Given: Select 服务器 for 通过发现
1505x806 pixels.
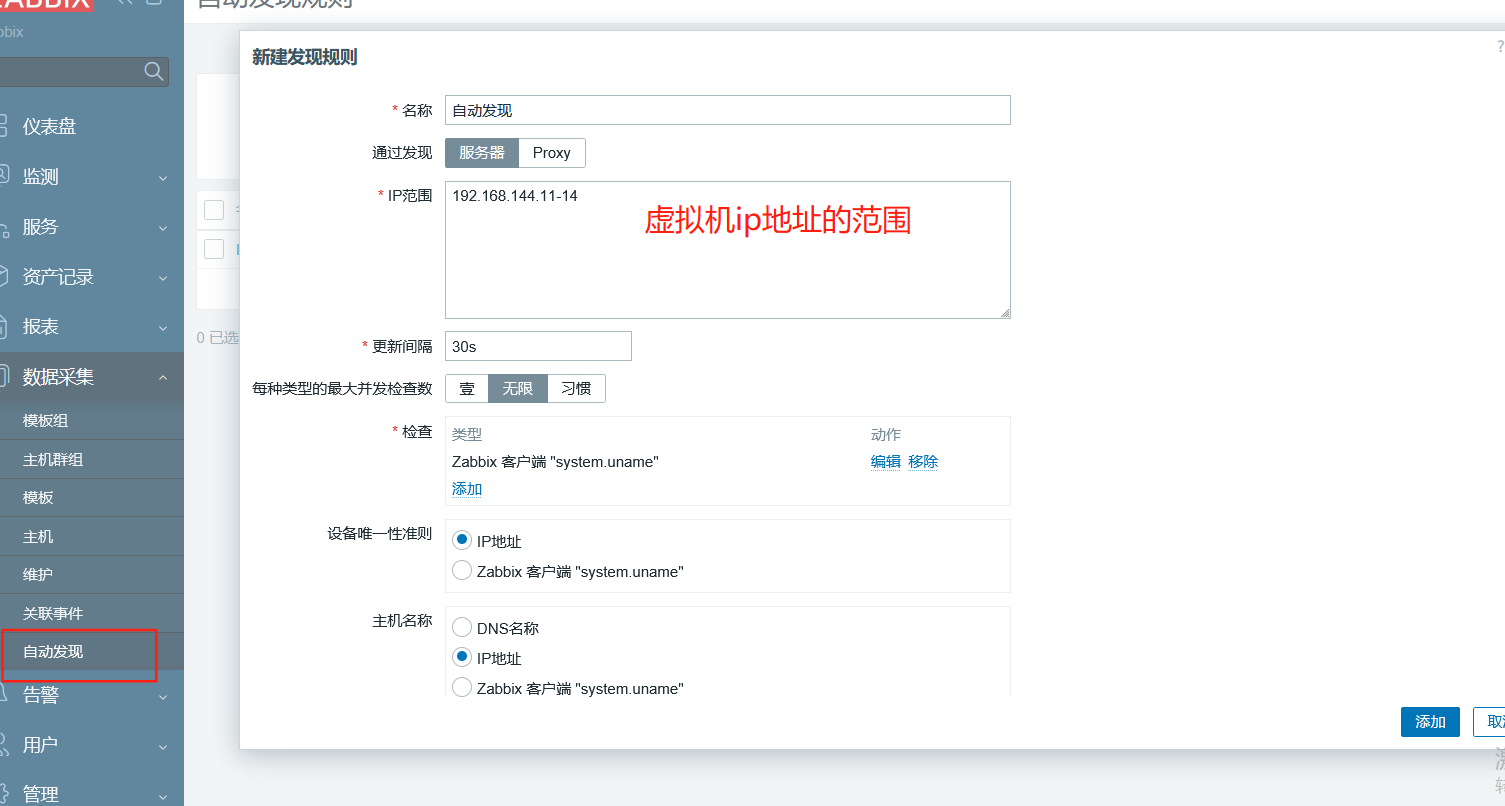Looking at the screenshot, I should (482, 153).
